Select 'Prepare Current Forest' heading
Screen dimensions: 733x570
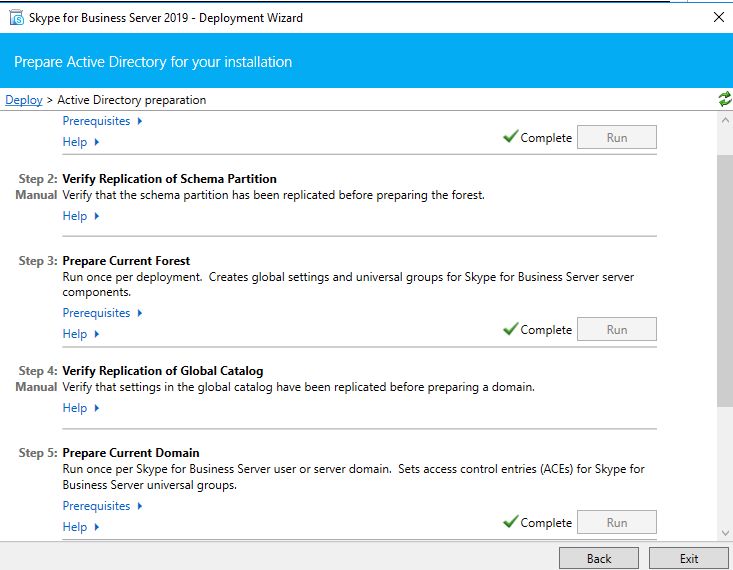click(x=126, y=260)
